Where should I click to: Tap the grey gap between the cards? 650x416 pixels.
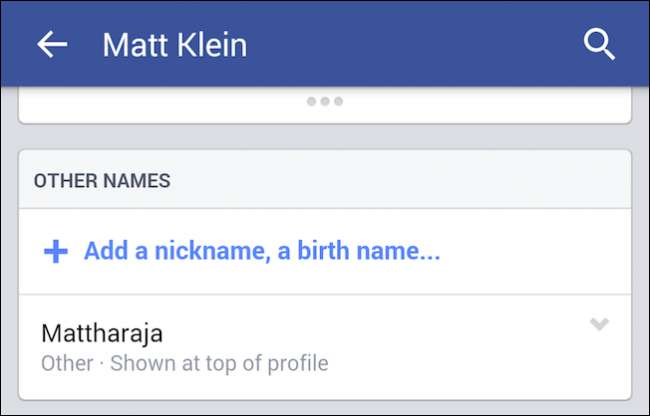[325, 137]
